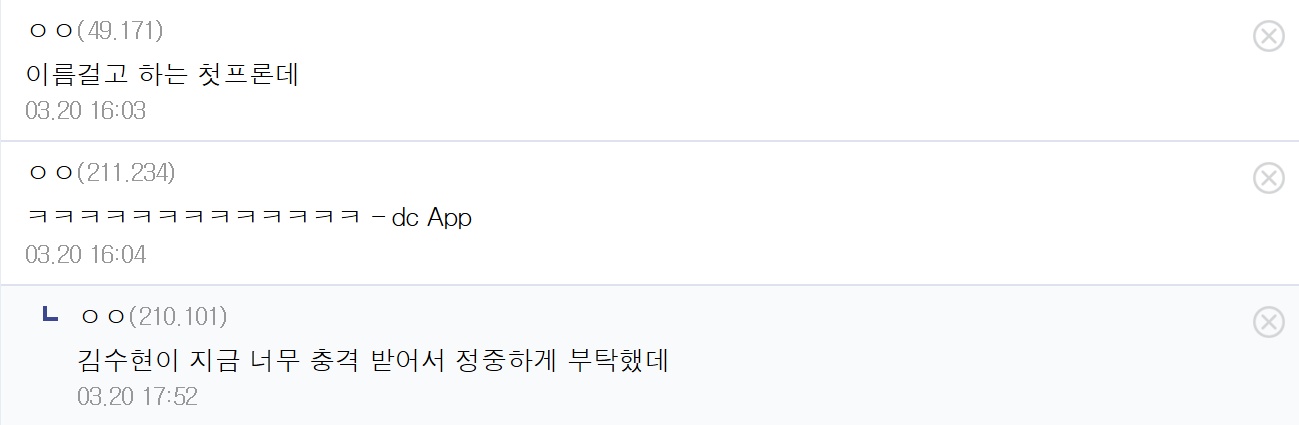Delete the comment by ㅇㅇ(49.171)
The image size is (1299, 425).
[1269, 36]
